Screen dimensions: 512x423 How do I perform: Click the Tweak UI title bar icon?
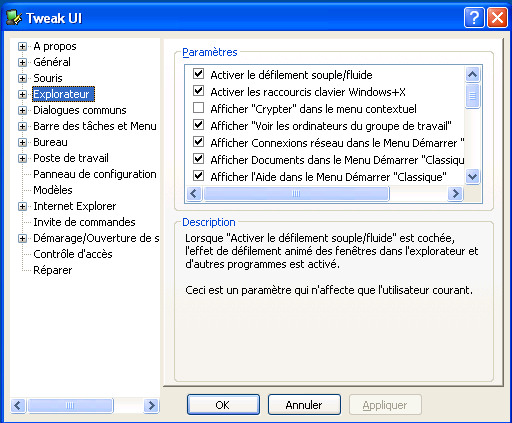14,18
